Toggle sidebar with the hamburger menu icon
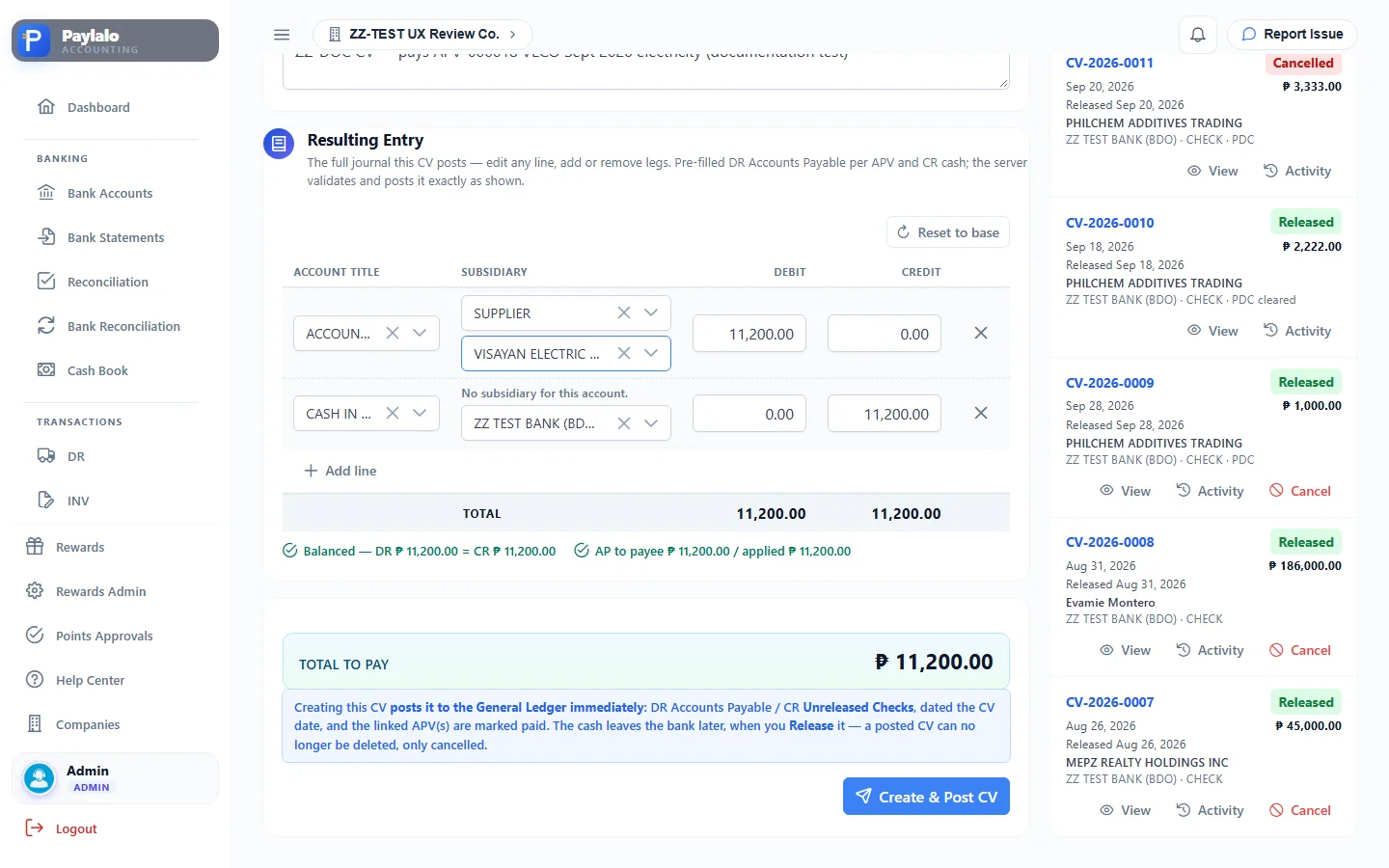Screen dimensions: 1389x868 (282, 34)
